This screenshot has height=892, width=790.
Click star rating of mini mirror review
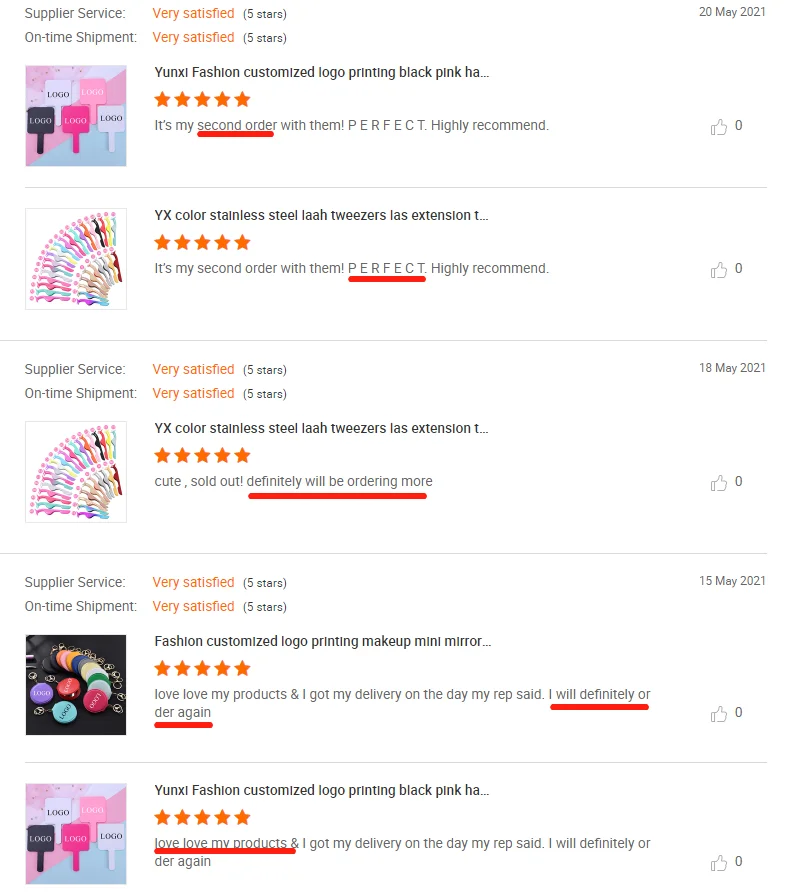(202, 668)
